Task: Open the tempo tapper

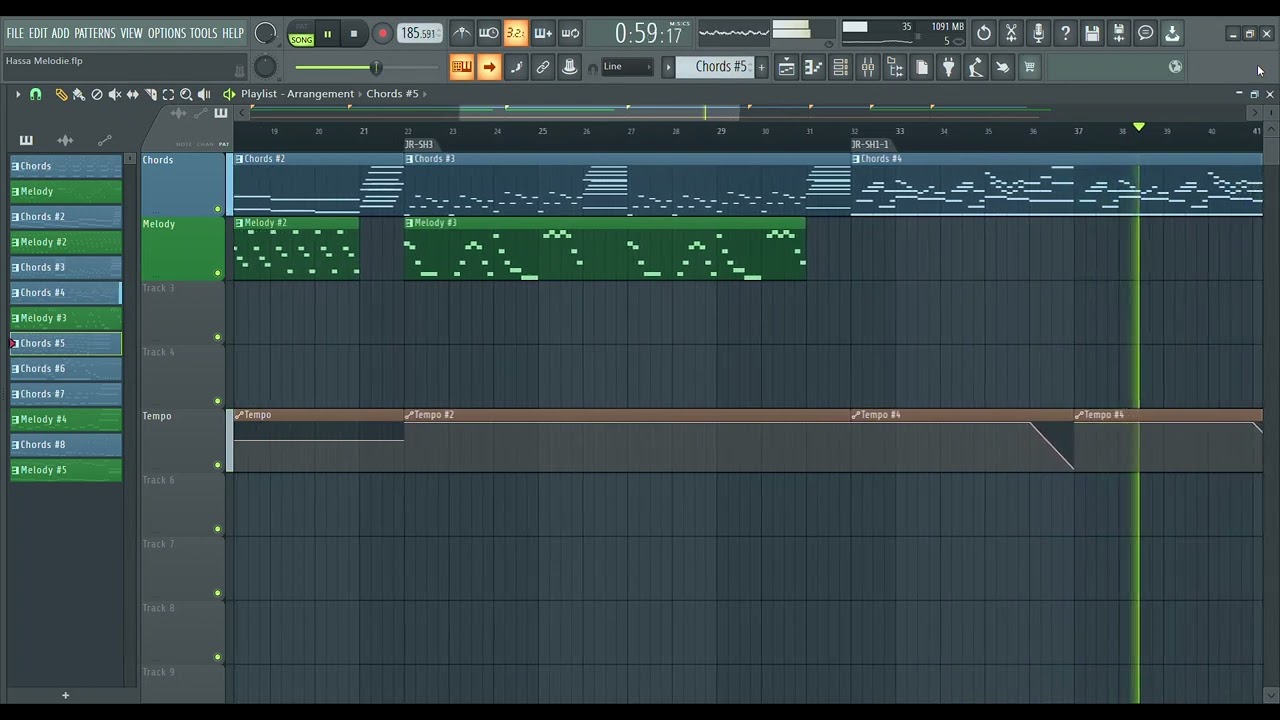Action: pyautogui.click(x=976, y=67)
